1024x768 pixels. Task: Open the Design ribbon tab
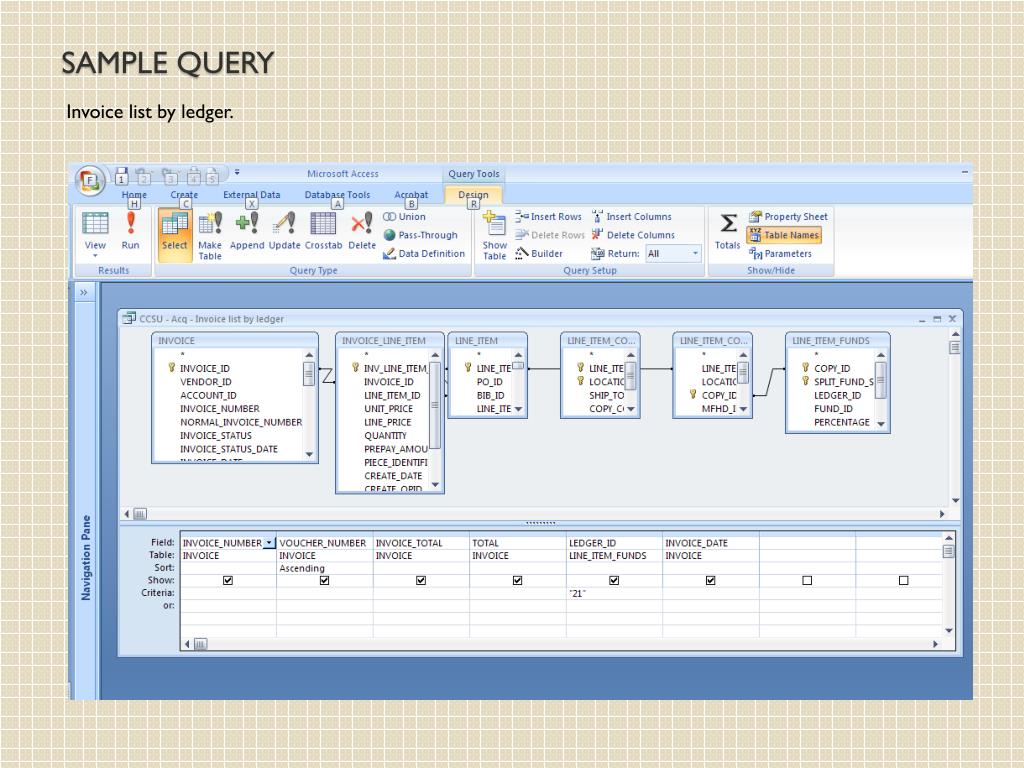pos(473,195)
